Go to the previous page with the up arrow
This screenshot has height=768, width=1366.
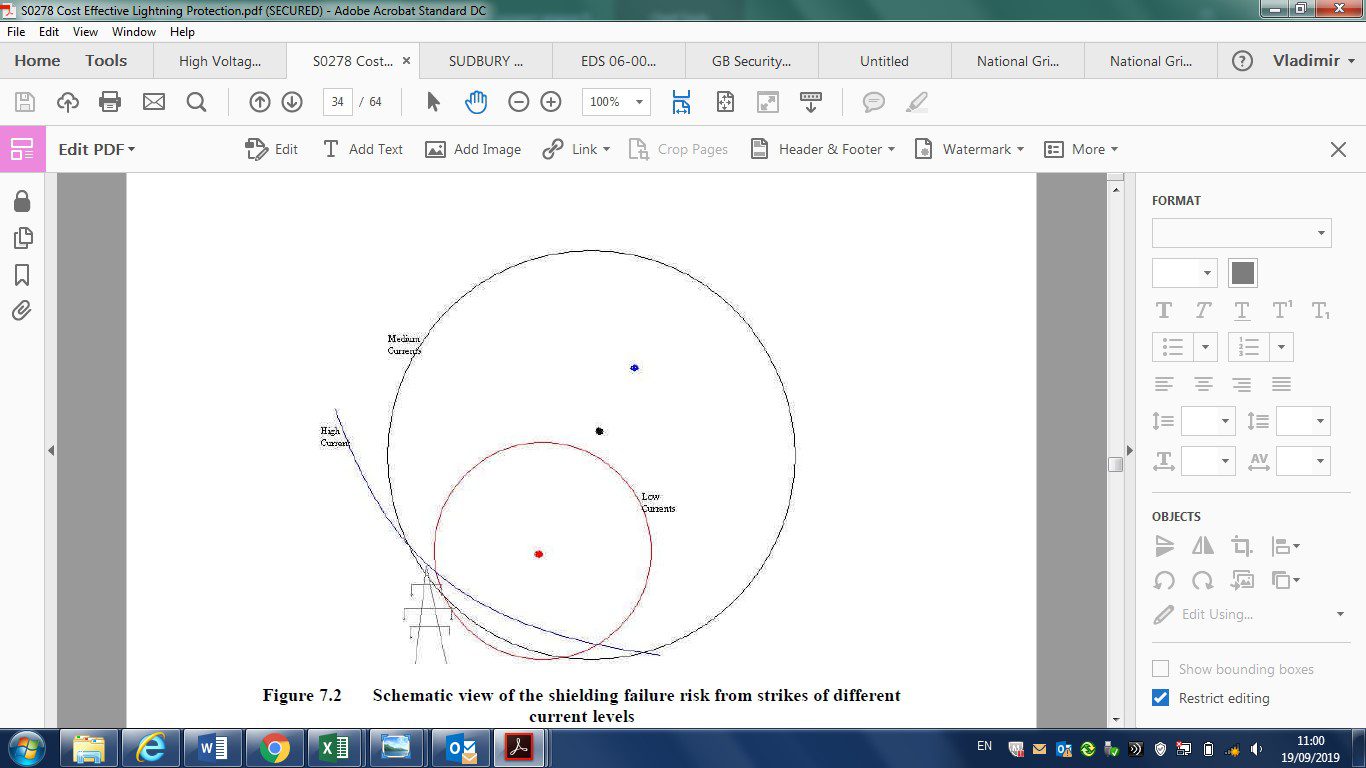(x=260, y=102)
